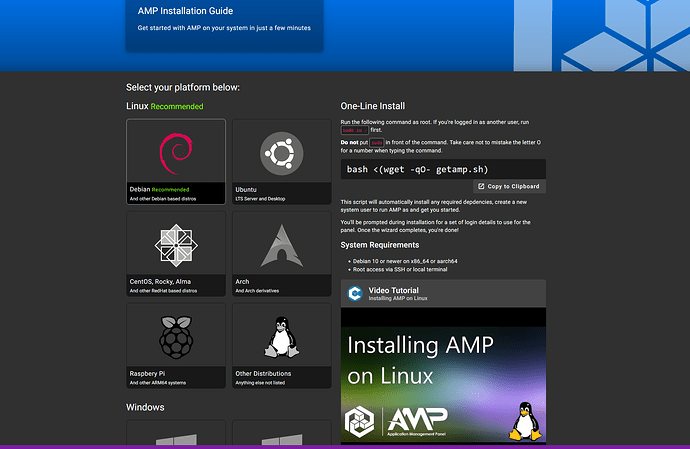Select the Raspberry Pi logo

click(175, 337)
